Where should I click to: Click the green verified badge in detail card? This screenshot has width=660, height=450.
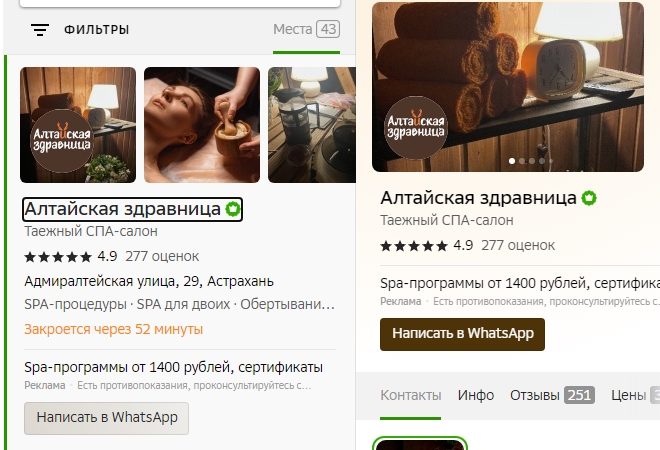pos(589,198)
